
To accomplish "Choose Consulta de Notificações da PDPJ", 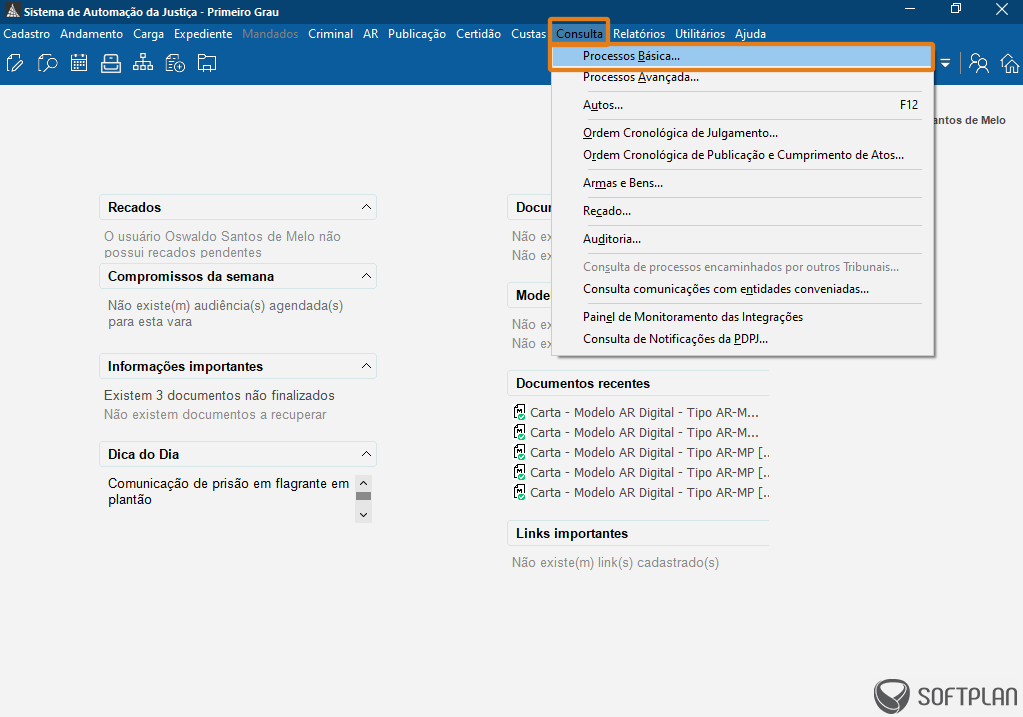I will 742,339.
